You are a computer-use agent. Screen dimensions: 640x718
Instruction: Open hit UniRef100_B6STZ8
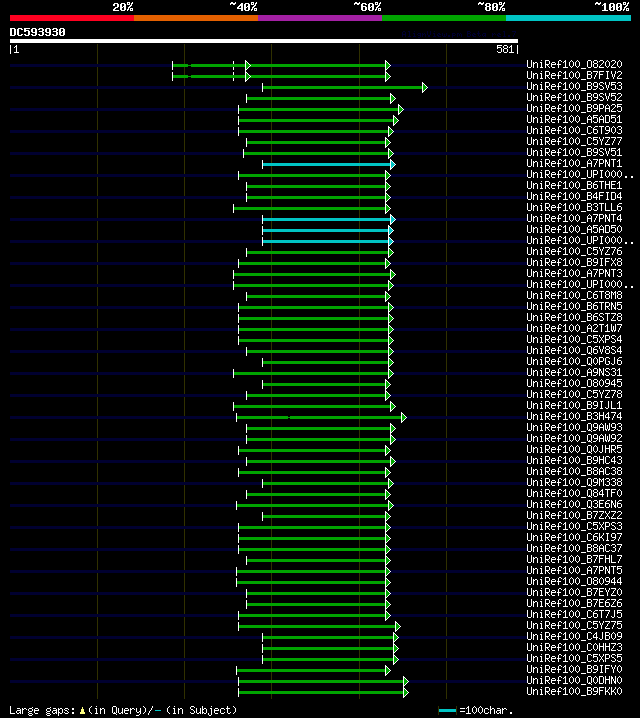tap(574, 317)
